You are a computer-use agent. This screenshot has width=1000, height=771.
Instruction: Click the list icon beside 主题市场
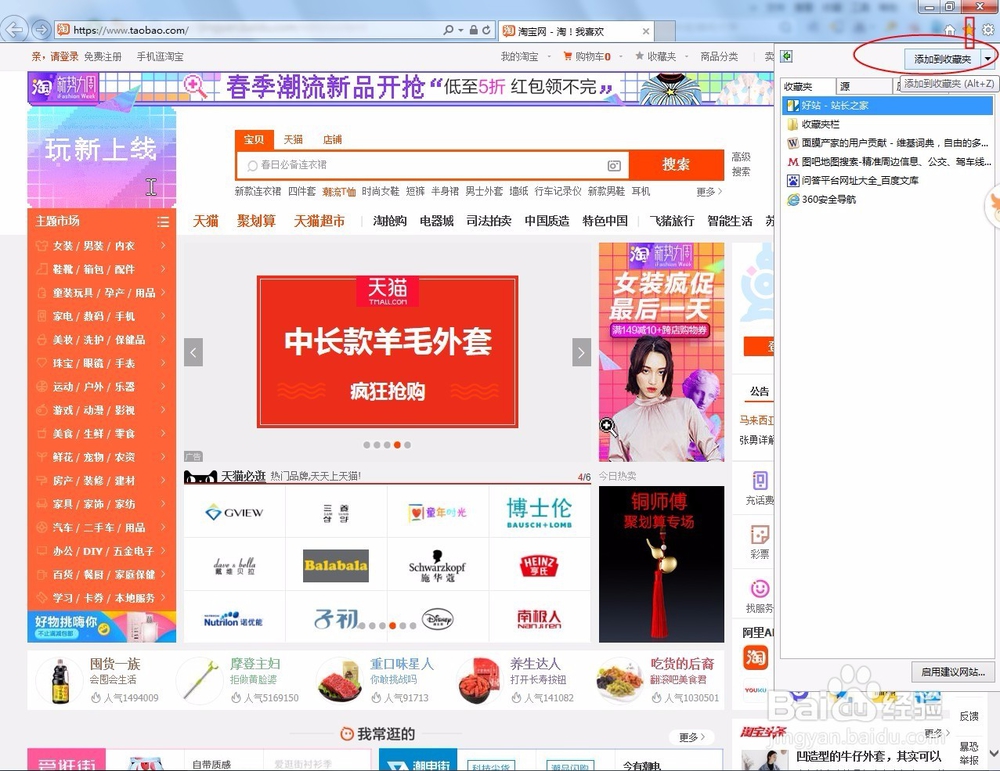coord(163,221)
